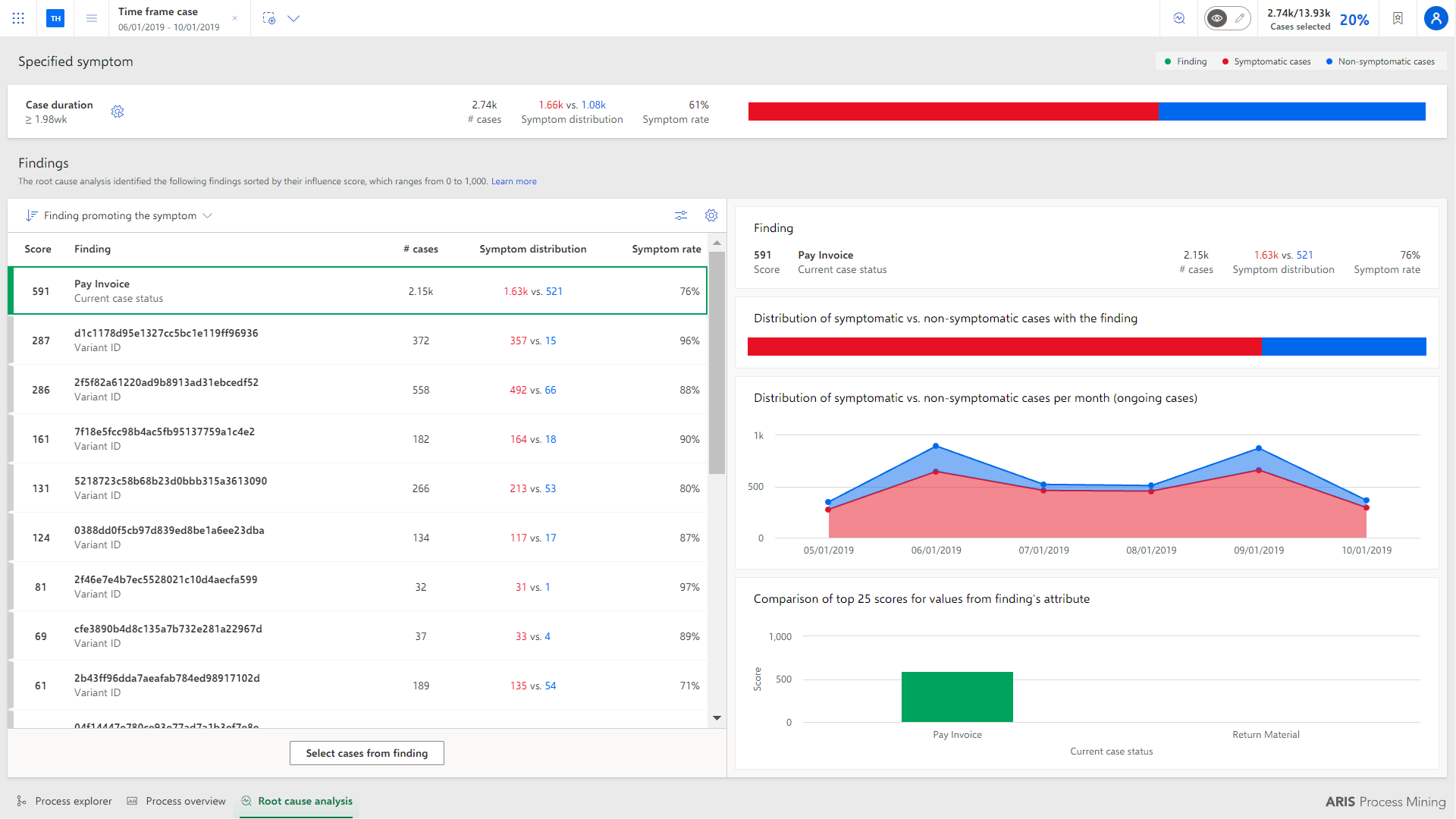The image size is (1456, 819).
Task: Open findings table settings gear
Action: (x=711, y=215)
